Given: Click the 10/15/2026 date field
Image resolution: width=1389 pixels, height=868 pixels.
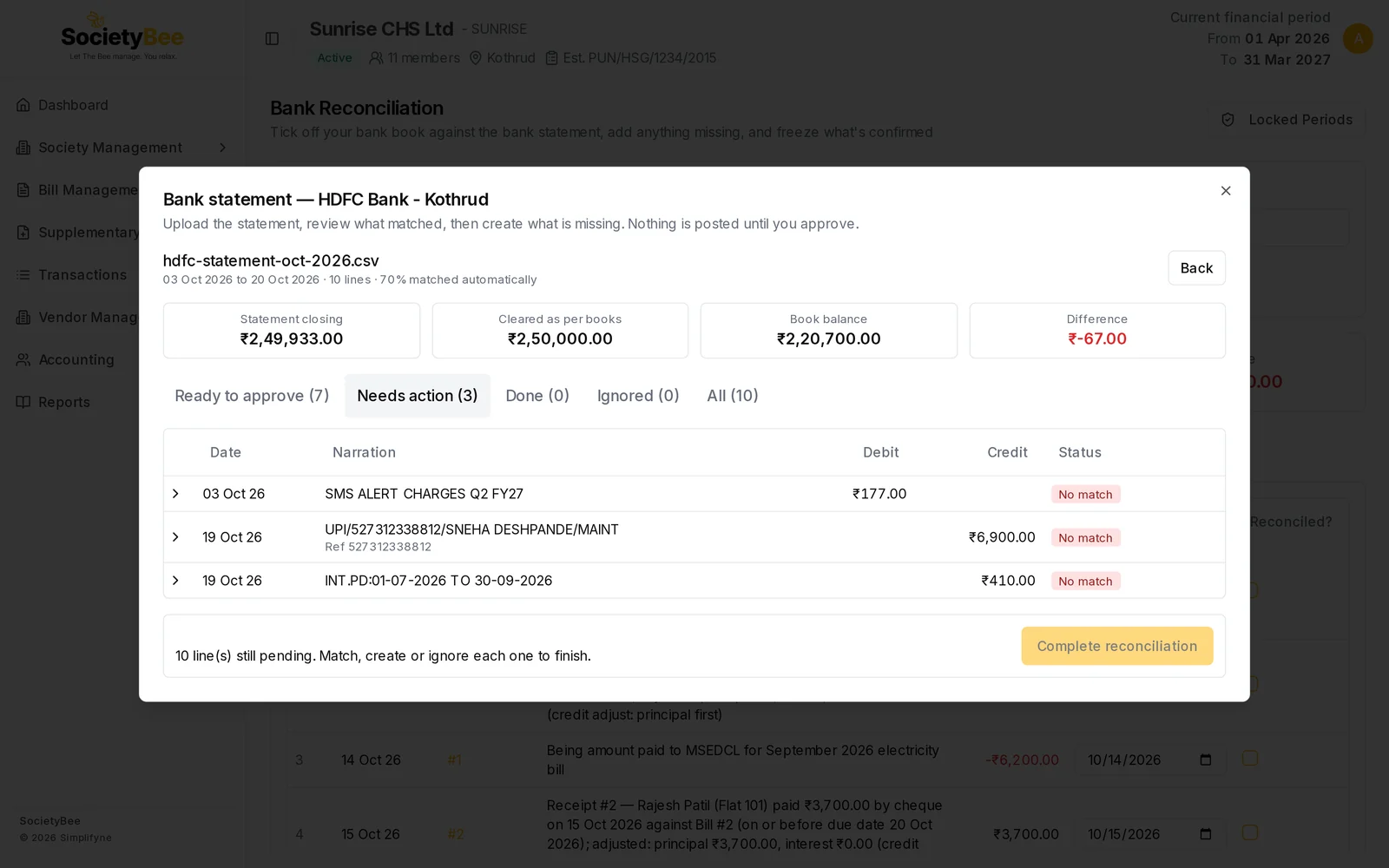Looking at the screenshot, I should click(x=1150, y=834).
